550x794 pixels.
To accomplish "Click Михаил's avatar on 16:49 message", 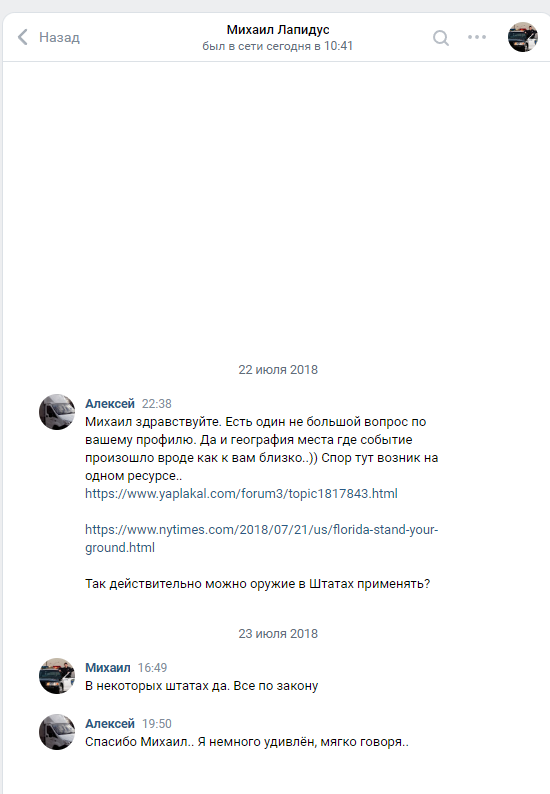I will pos(57,676).
